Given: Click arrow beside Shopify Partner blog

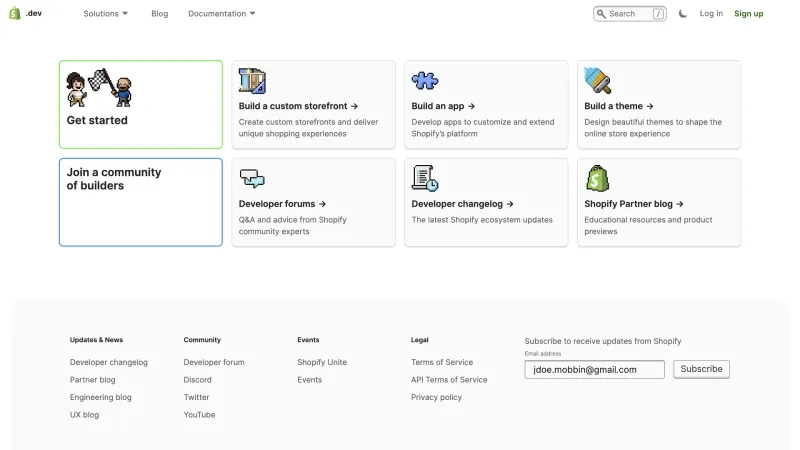Looking at the screenshot, I should pos(680,204).
